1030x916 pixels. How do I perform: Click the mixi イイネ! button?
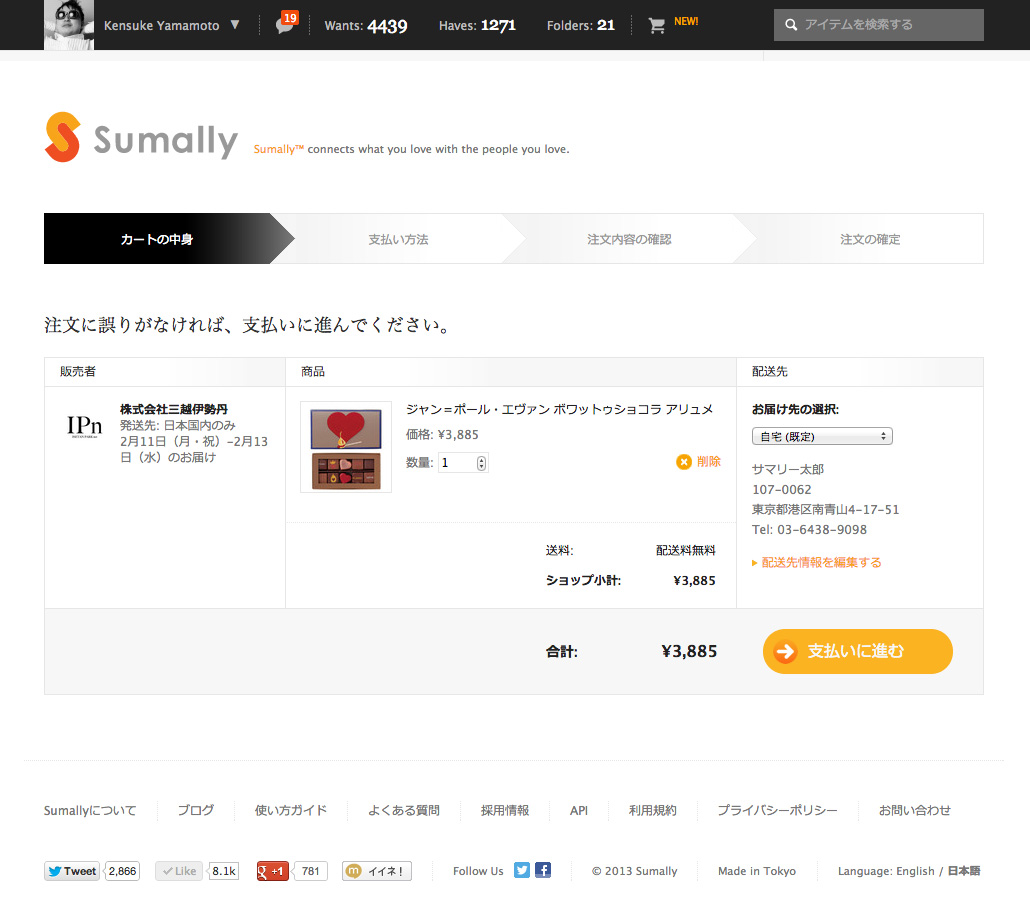[x=377, y=871]
